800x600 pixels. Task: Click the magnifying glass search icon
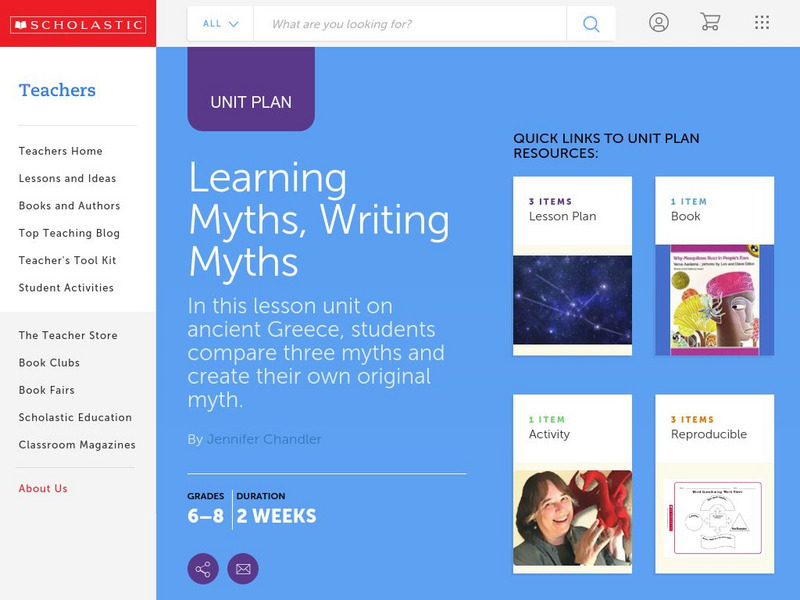591,23
